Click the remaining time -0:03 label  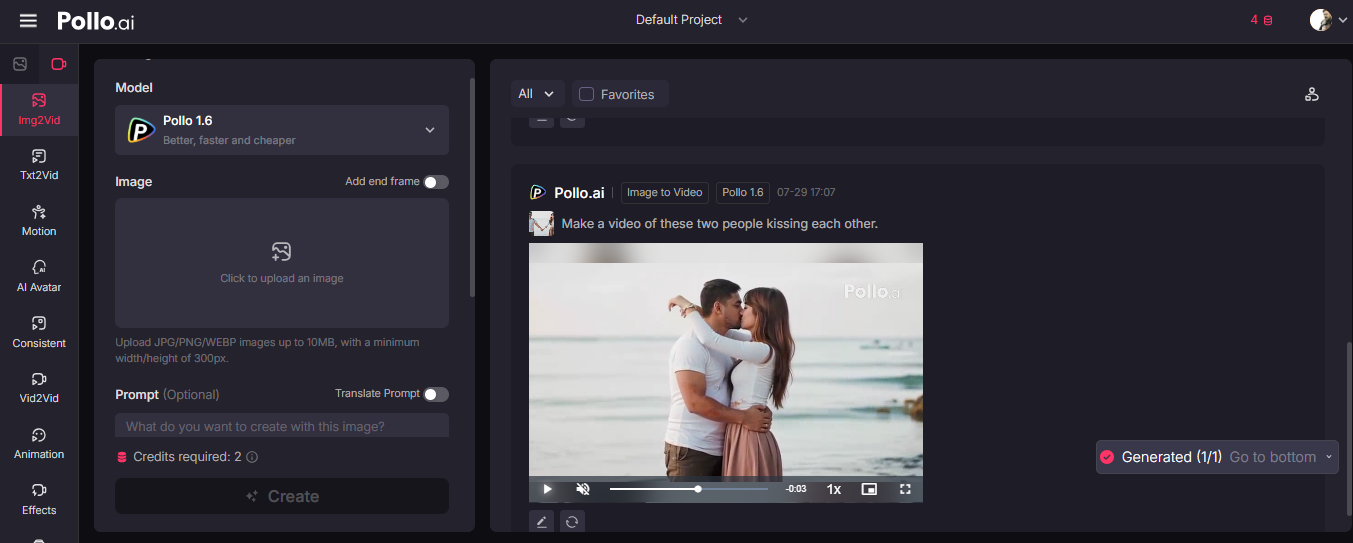click(796, 489)
